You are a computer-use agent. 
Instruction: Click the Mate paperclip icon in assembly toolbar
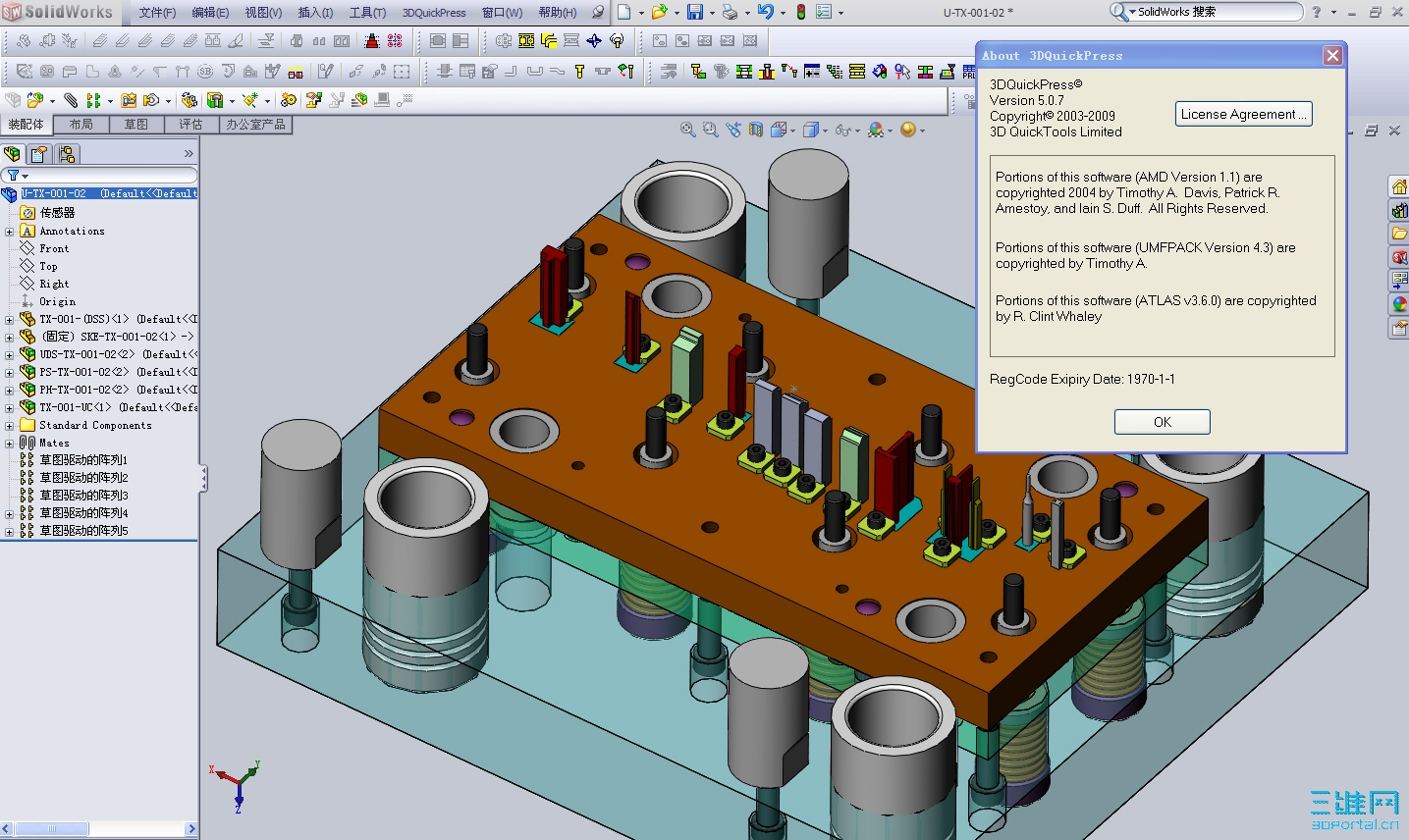point(71,100)
